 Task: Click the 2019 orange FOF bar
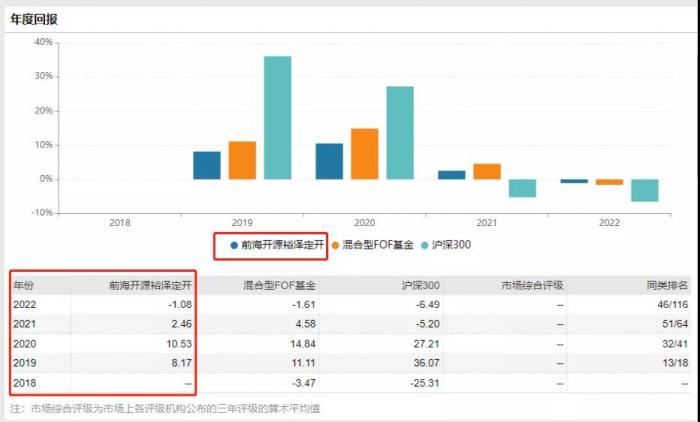(242, 161)
